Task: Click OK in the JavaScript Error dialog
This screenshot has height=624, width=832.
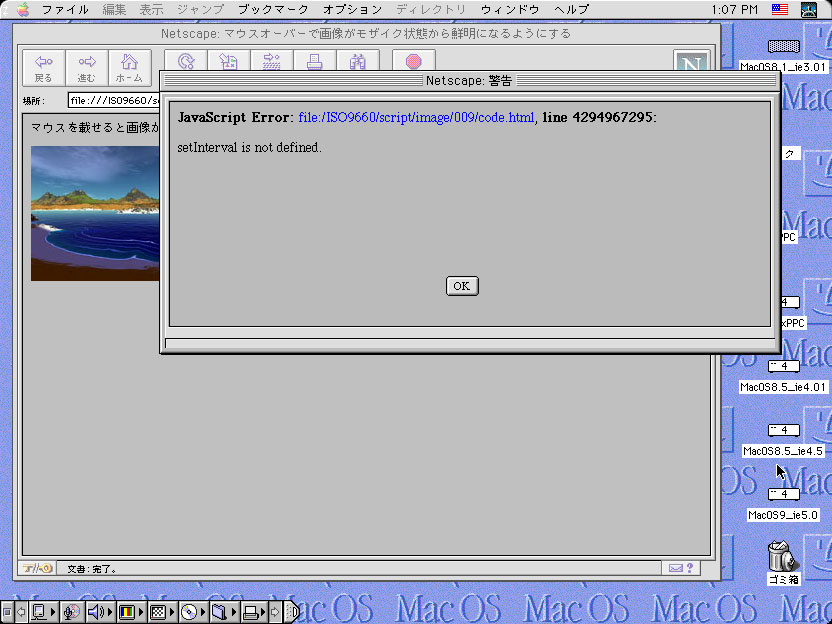Action: pos(462,286)
